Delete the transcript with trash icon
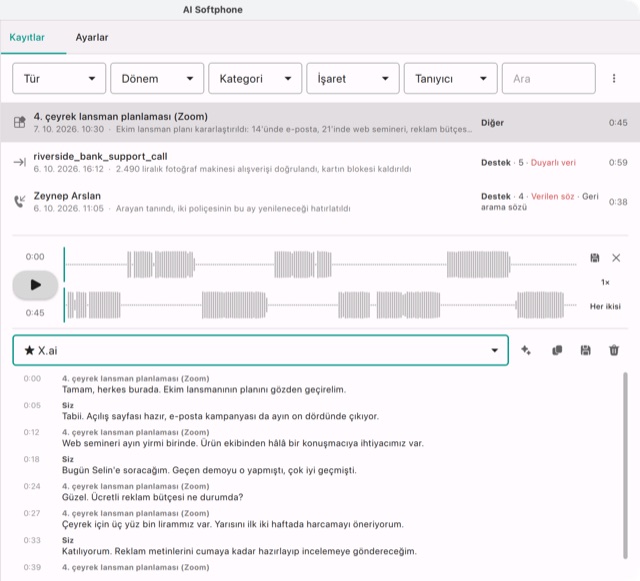Viewport: 640px width, 581px height. click(x=614, y=350)
